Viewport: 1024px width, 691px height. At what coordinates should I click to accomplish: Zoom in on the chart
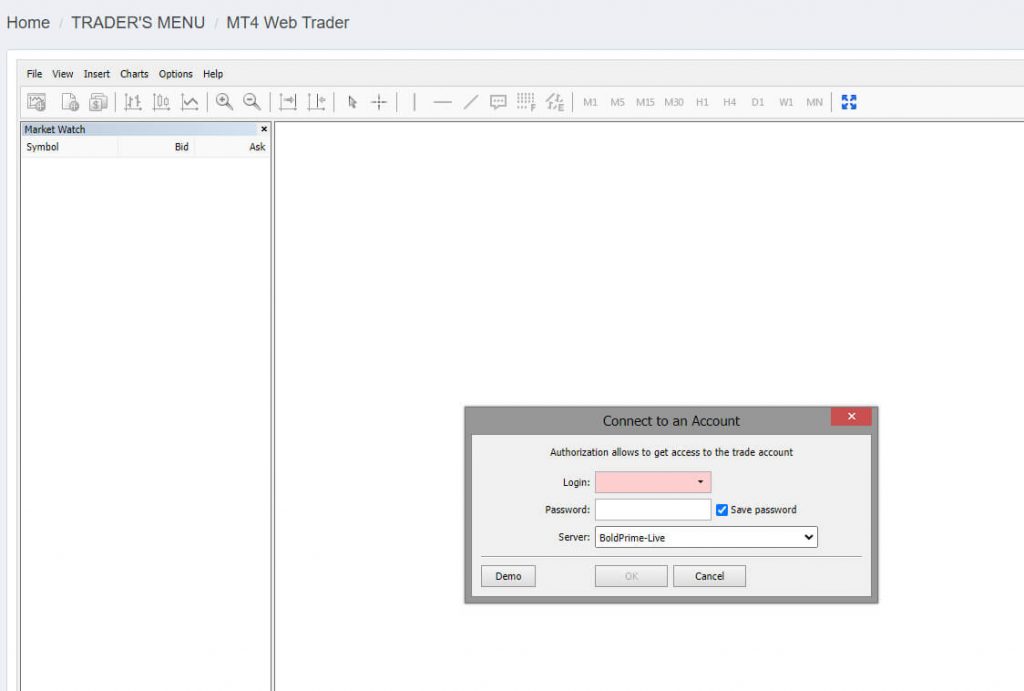224,102
